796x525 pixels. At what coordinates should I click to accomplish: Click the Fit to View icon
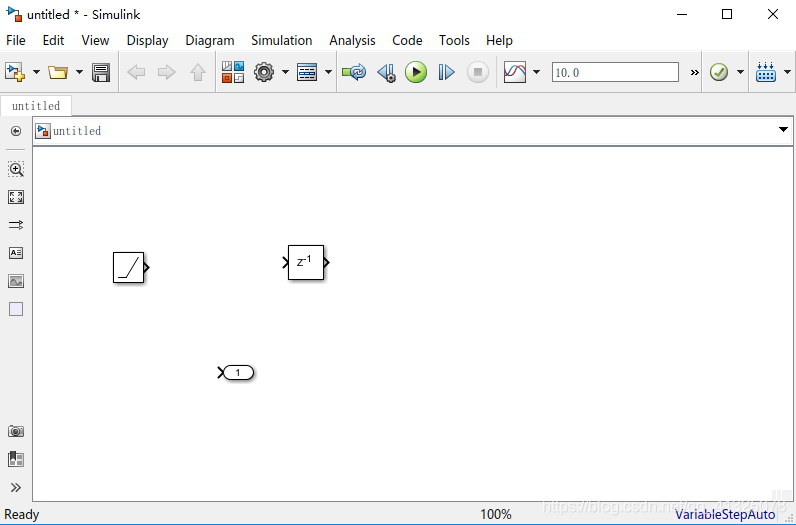16,197
